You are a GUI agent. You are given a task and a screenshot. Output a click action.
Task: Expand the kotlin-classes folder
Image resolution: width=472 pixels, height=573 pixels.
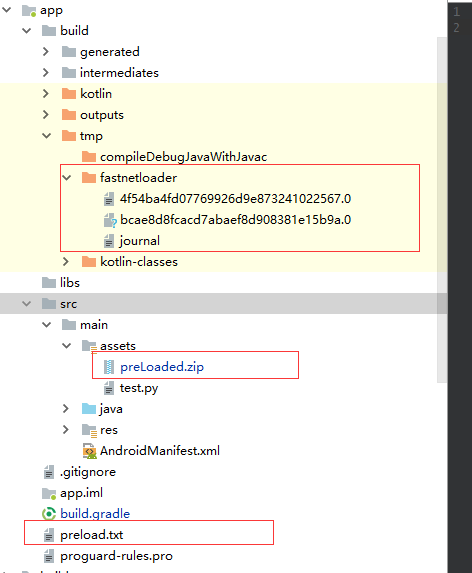point(66,262)
